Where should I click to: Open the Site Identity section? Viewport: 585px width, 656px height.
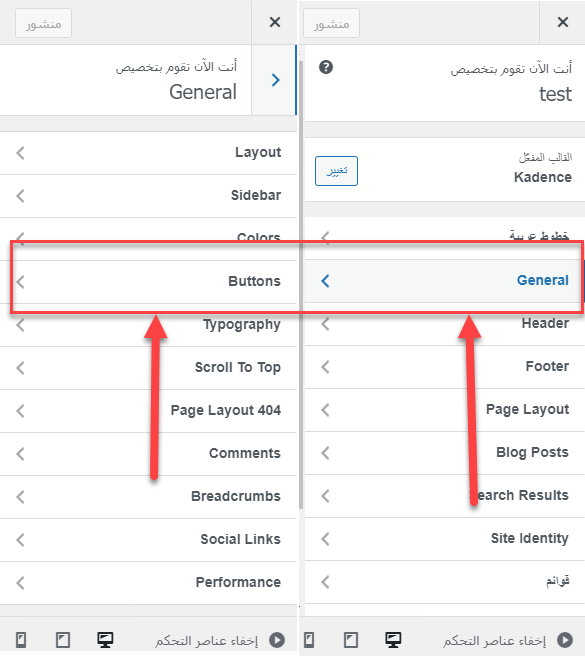pos(444,538)
